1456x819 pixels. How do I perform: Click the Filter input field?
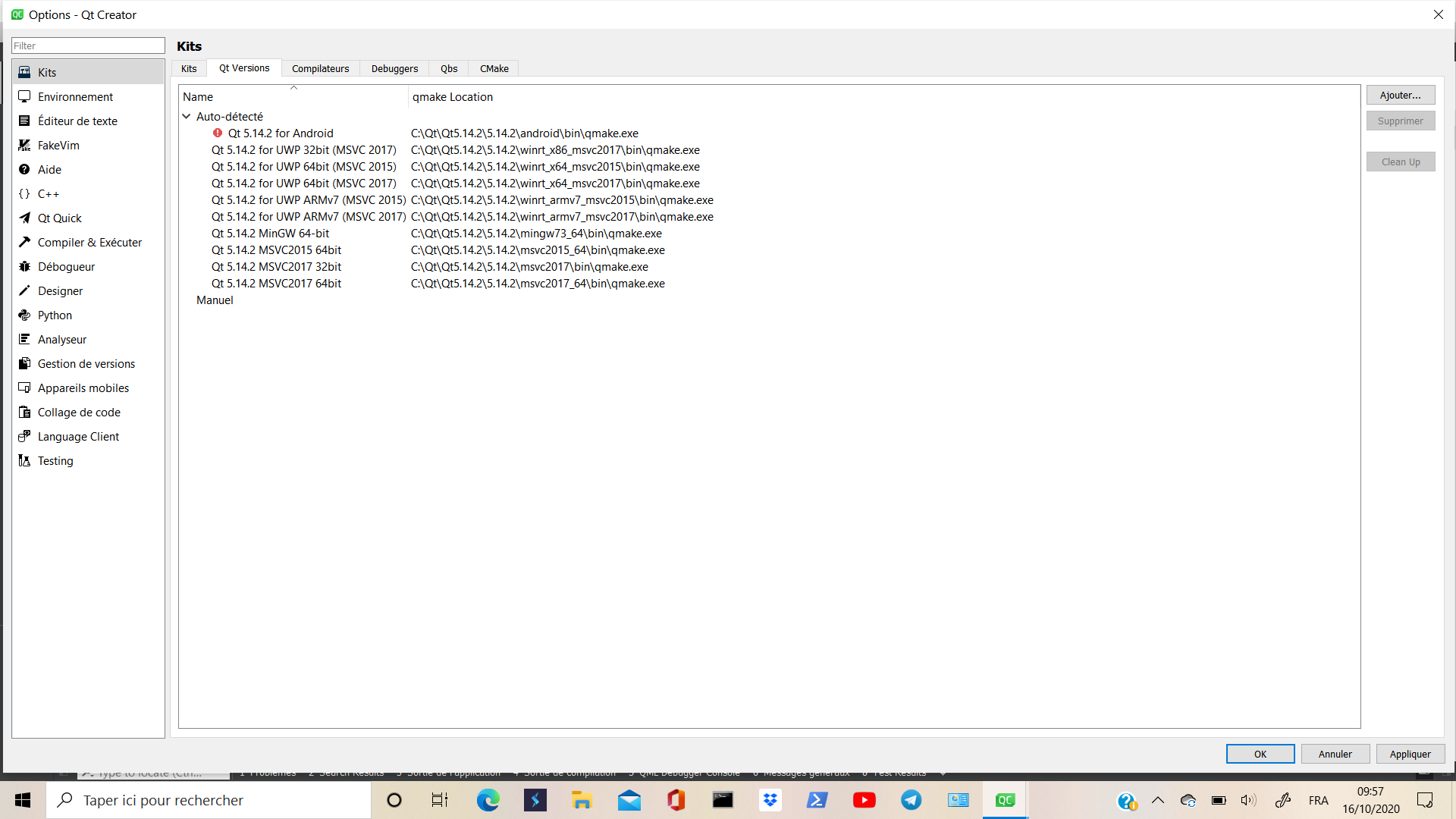pyautogui.click(x=88, y=45)
